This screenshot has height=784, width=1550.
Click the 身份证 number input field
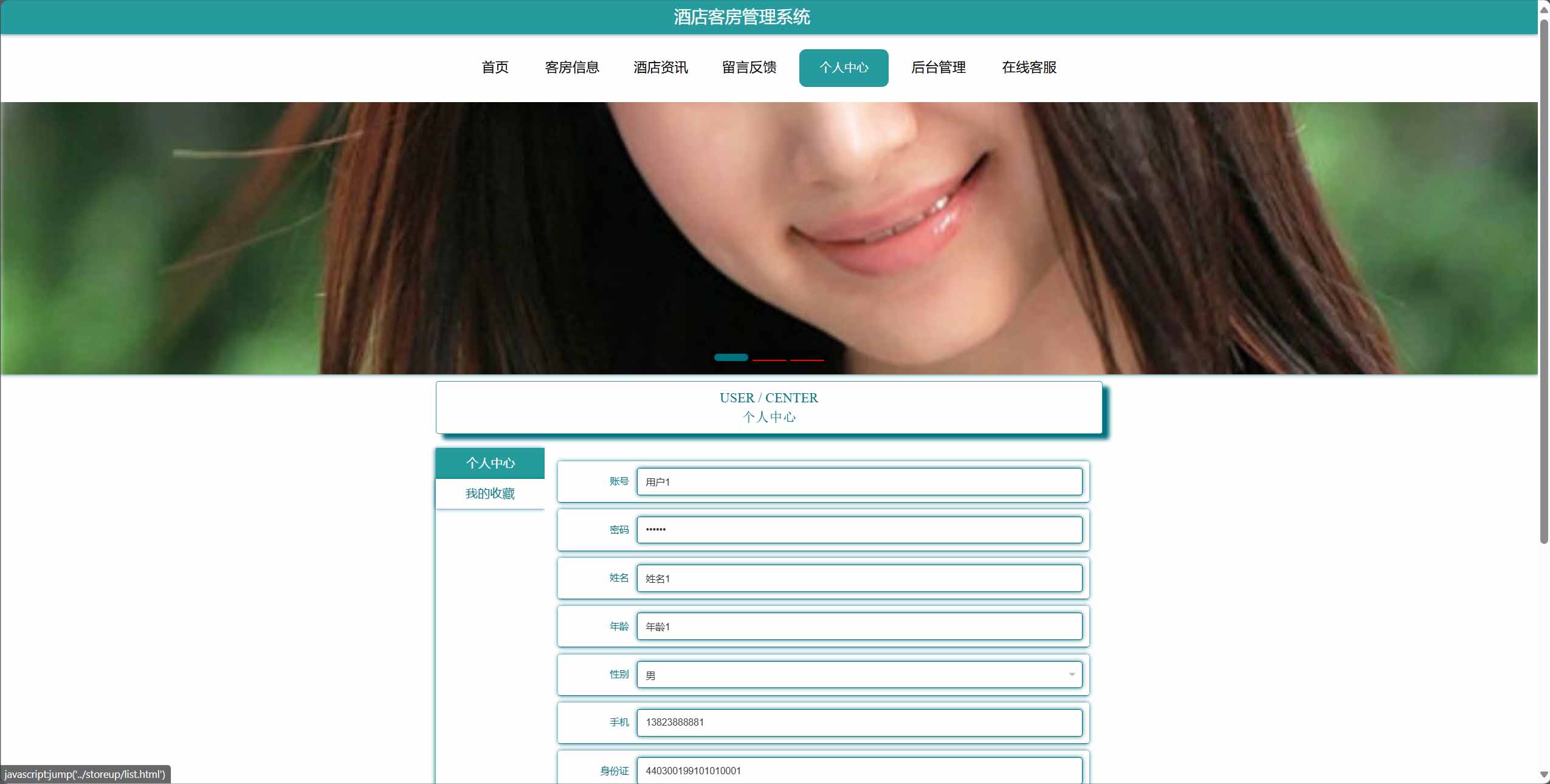tap(859, 771)
